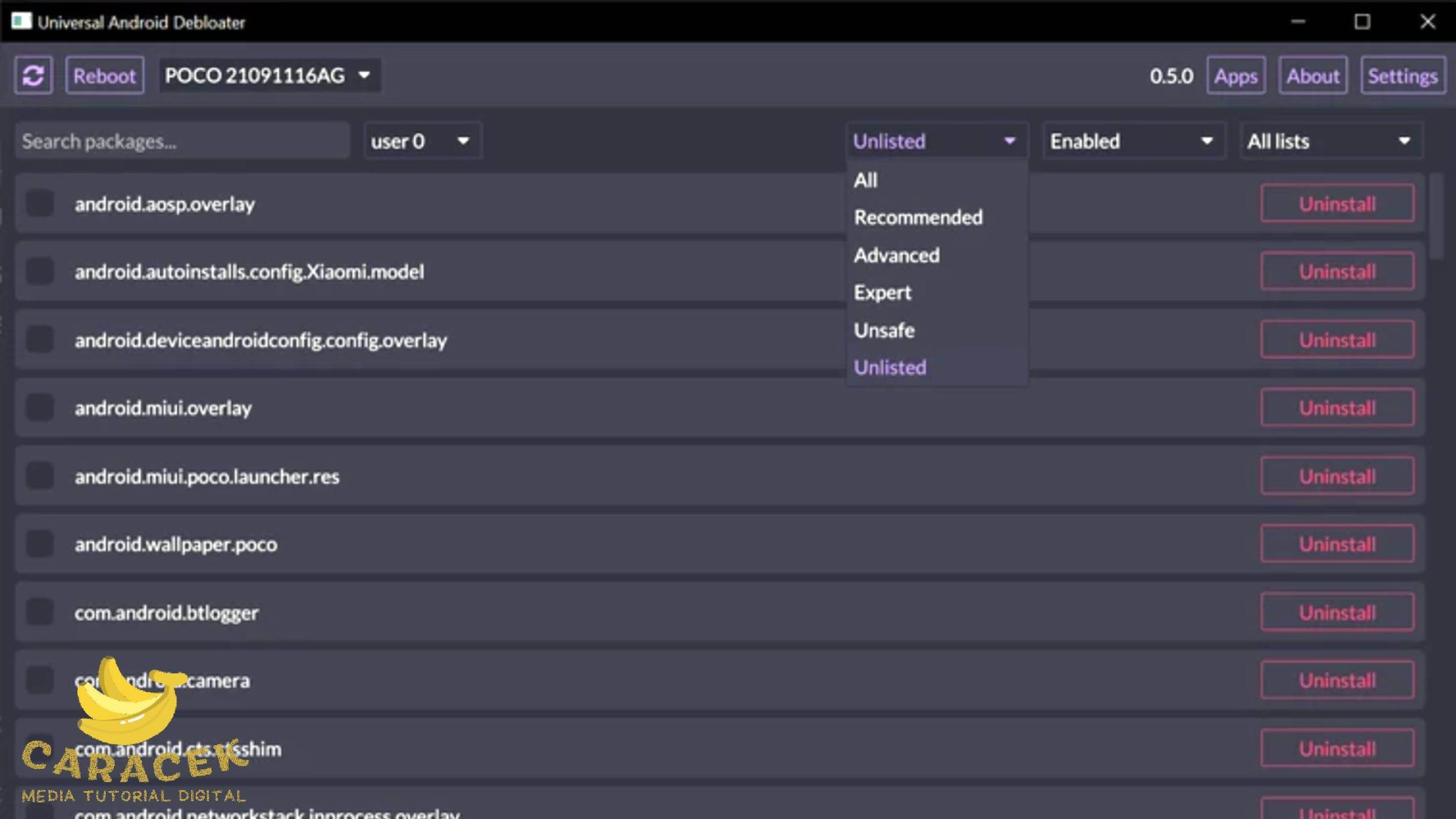This screenshot has height=819, width=1456.
Task: Select the com.android.btlogger checkbox
Action: point(40,613)
